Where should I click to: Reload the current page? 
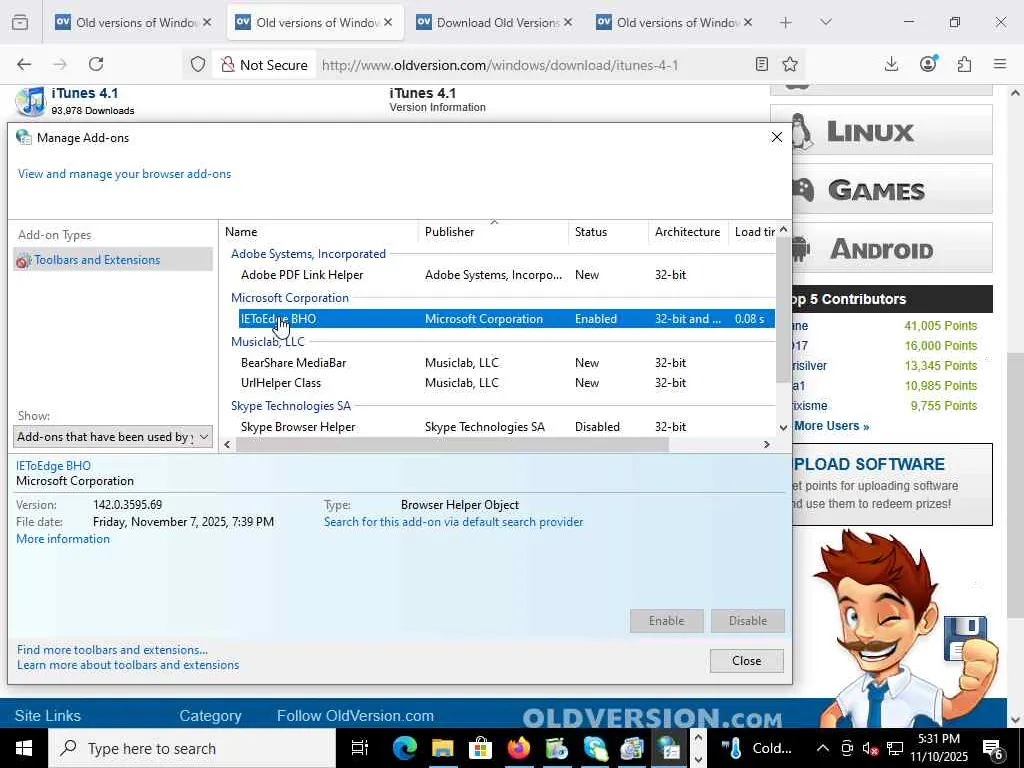coord(96,64)
